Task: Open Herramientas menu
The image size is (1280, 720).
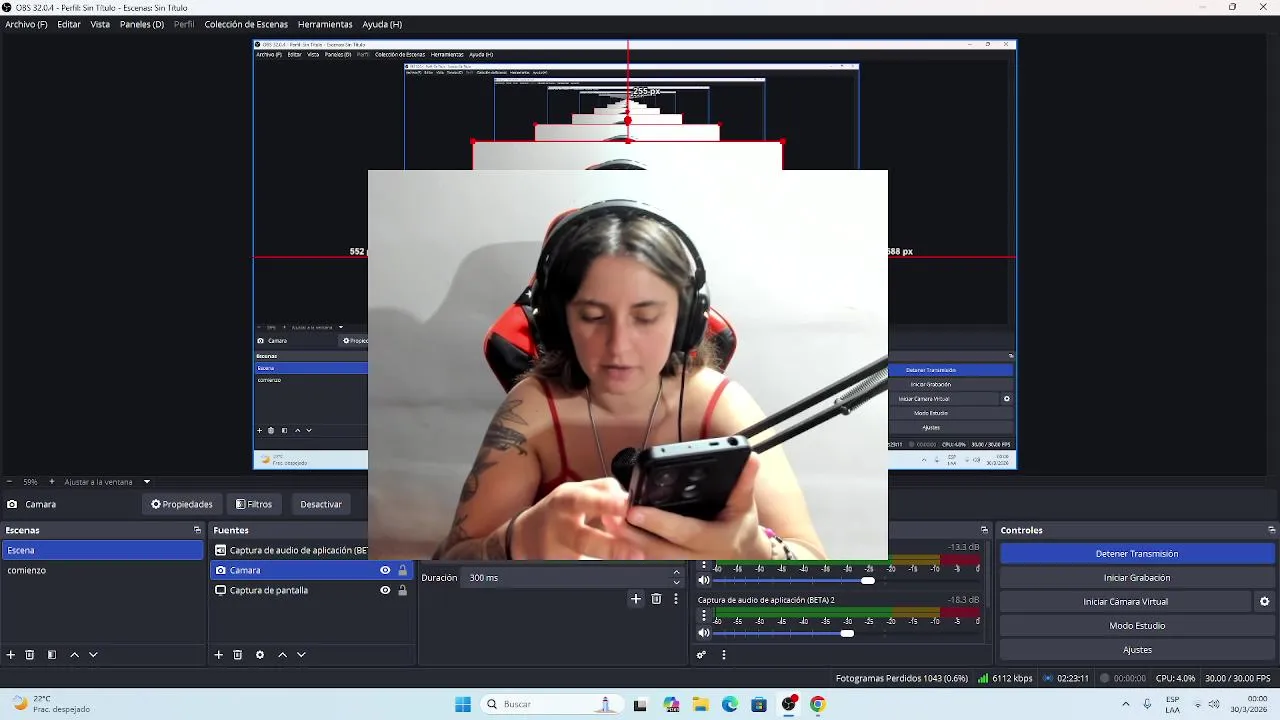Action: (x=325, y=24)
